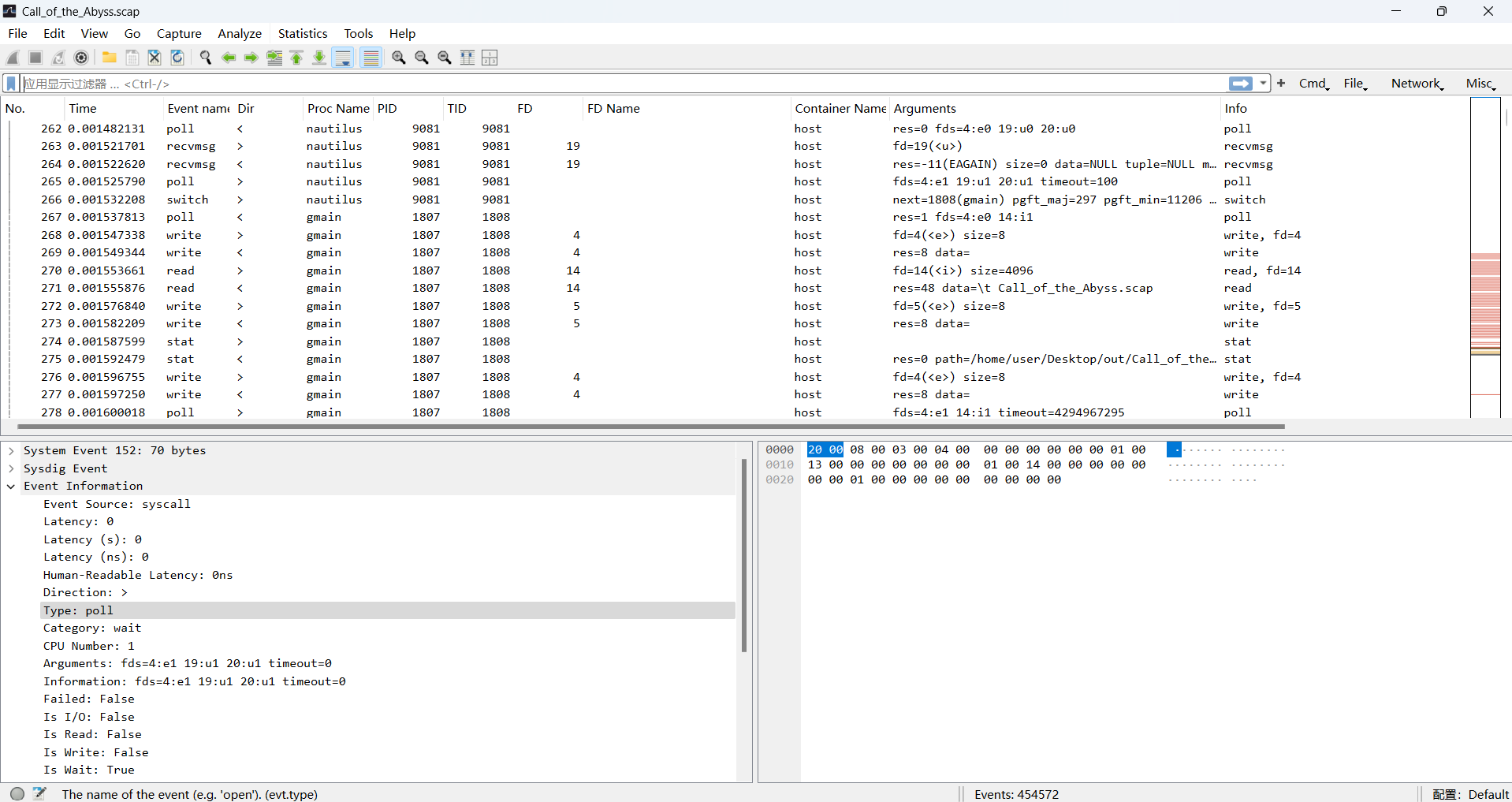The image size is (1512, 802).
Task: Open the Analyze menu
Action: tap(240, 33)
